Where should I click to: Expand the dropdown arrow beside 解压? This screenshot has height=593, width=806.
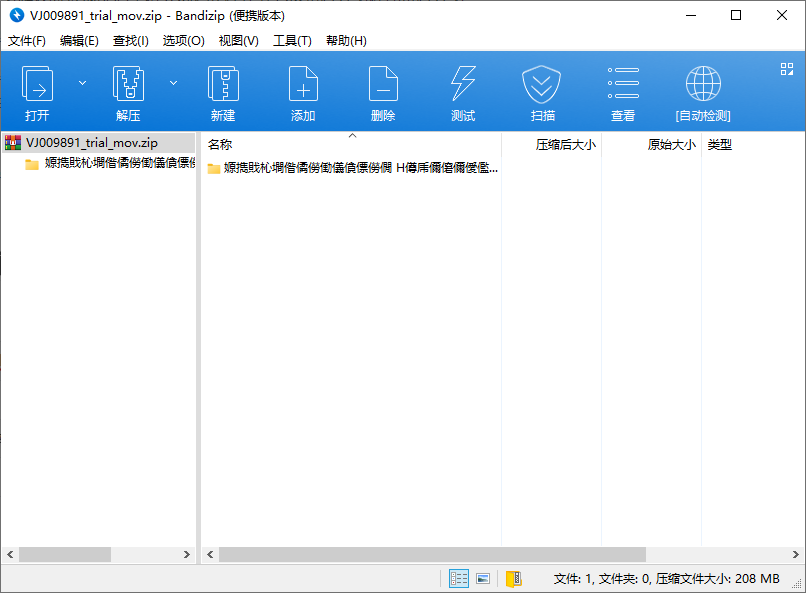pyautogui.click(x=173, y=82)
